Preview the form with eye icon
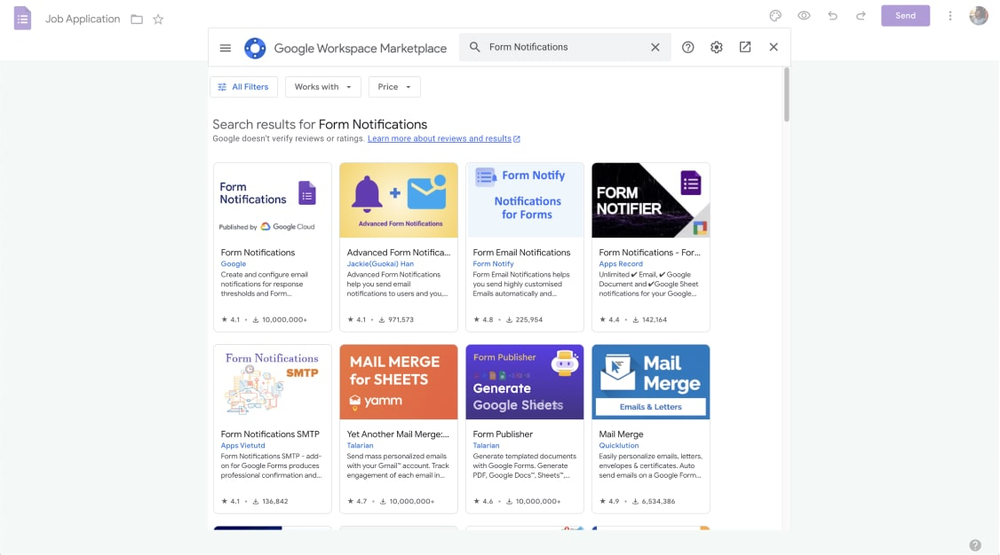Viewport: 1000px width, 555px height. click(x=804, y=16)
